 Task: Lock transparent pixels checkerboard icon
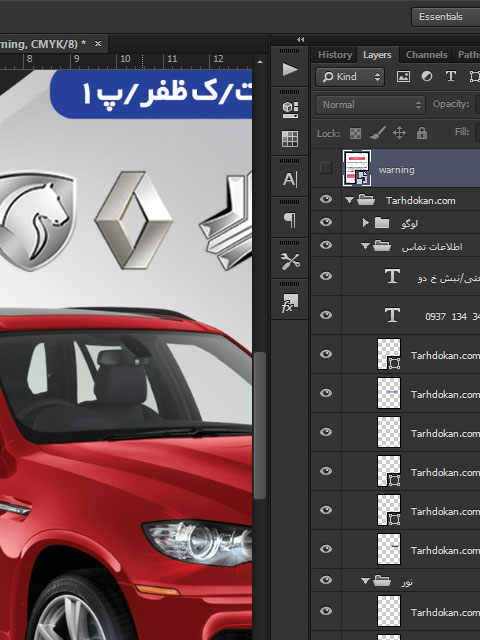point(356,133)
